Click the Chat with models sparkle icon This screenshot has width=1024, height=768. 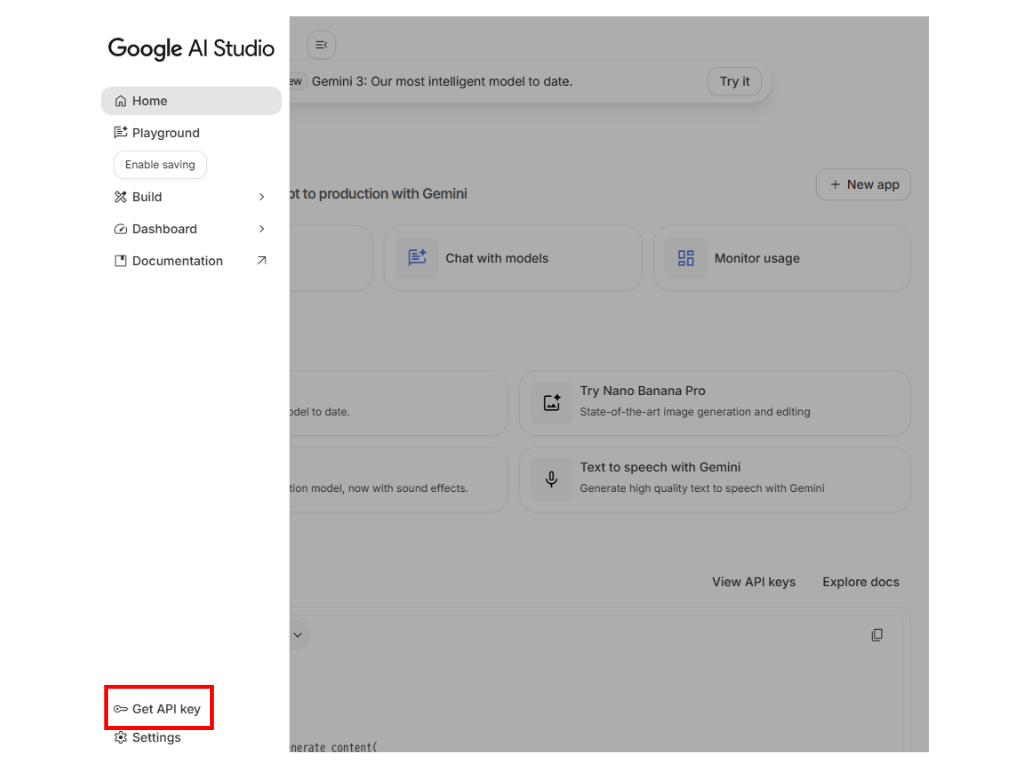417,258
